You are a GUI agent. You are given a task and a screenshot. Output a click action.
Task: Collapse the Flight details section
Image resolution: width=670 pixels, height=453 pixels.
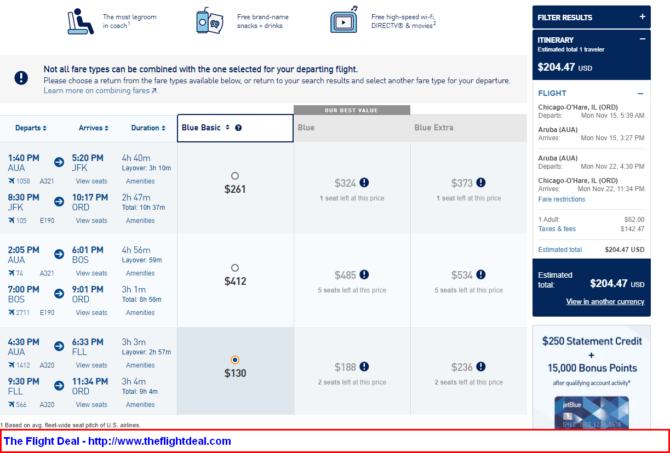coord(640,94)
